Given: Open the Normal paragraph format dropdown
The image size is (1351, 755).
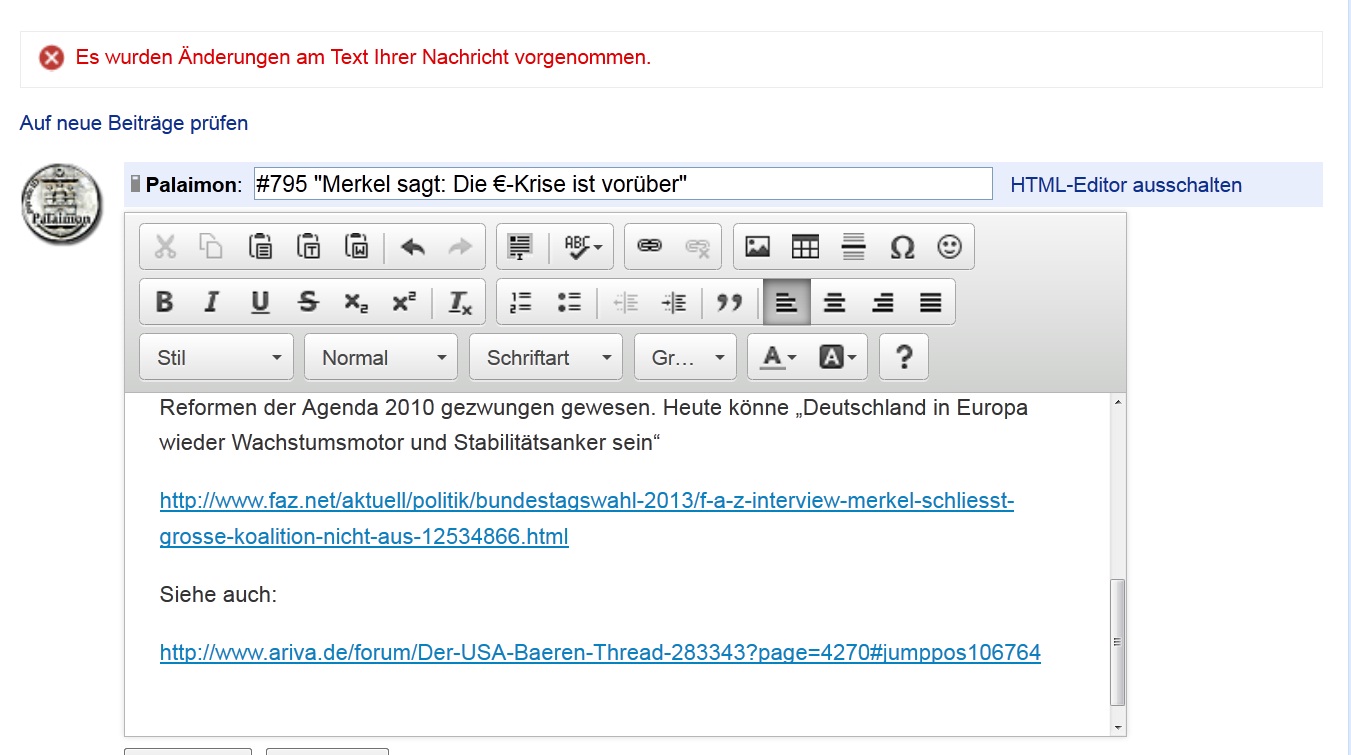Looking at the screenshot, I should tap(381, 357).
